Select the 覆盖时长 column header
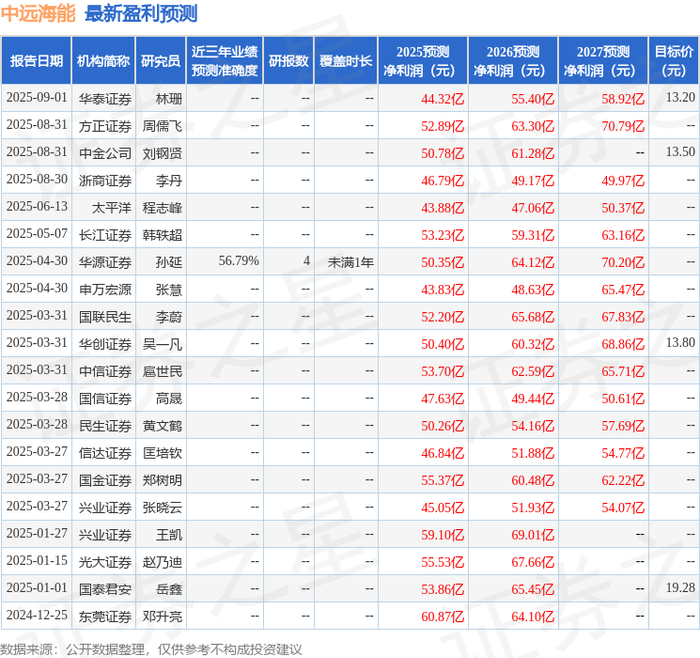The height and width of the screenshot is (658, 700). [346, 61]
